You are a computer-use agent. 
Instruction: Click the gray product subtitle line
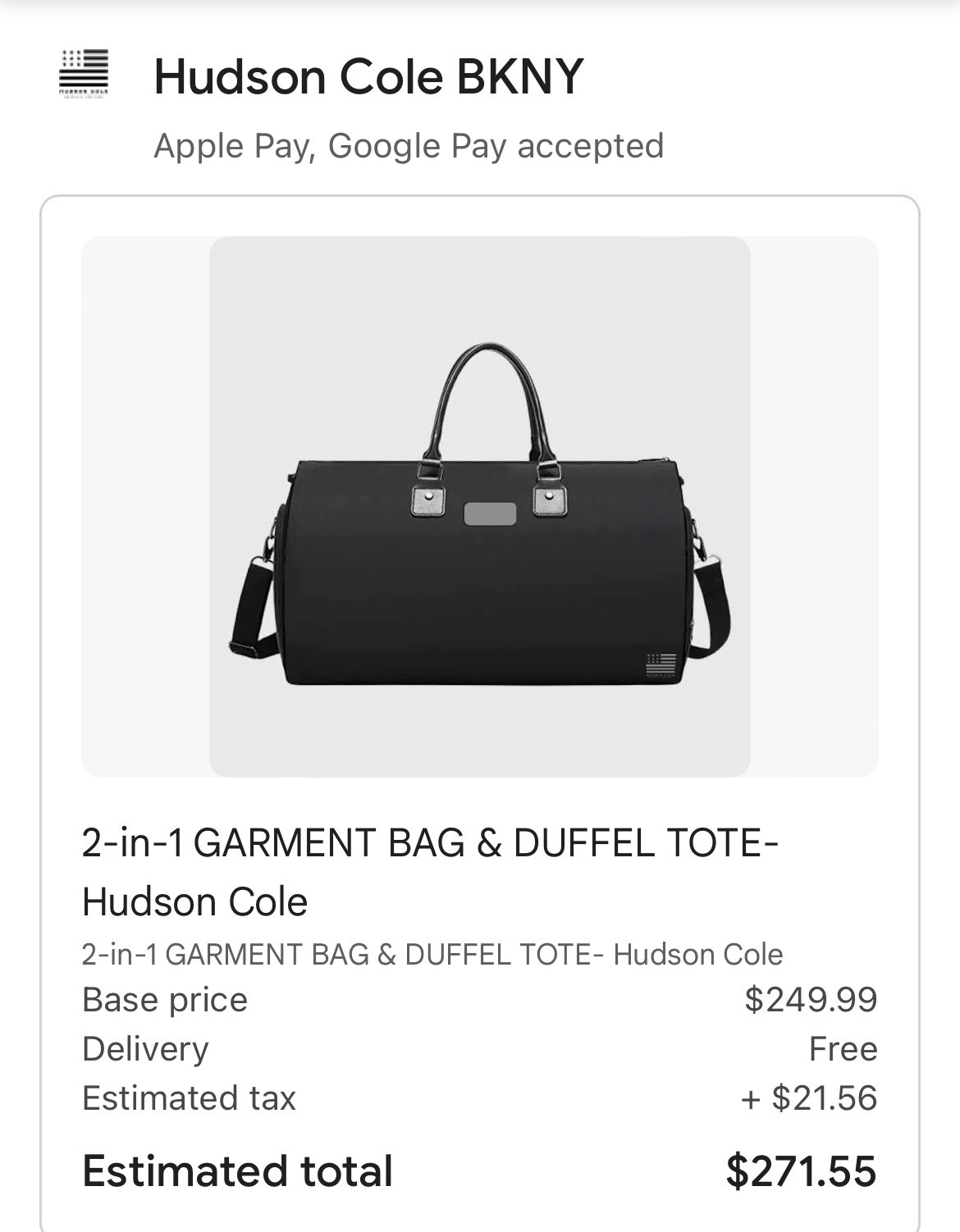click(x=432, y=955)
